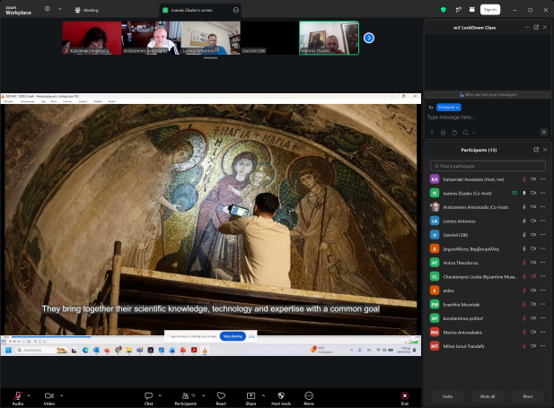
Task: Expand the audio options arrow
Action: click(x=29, y=396)
